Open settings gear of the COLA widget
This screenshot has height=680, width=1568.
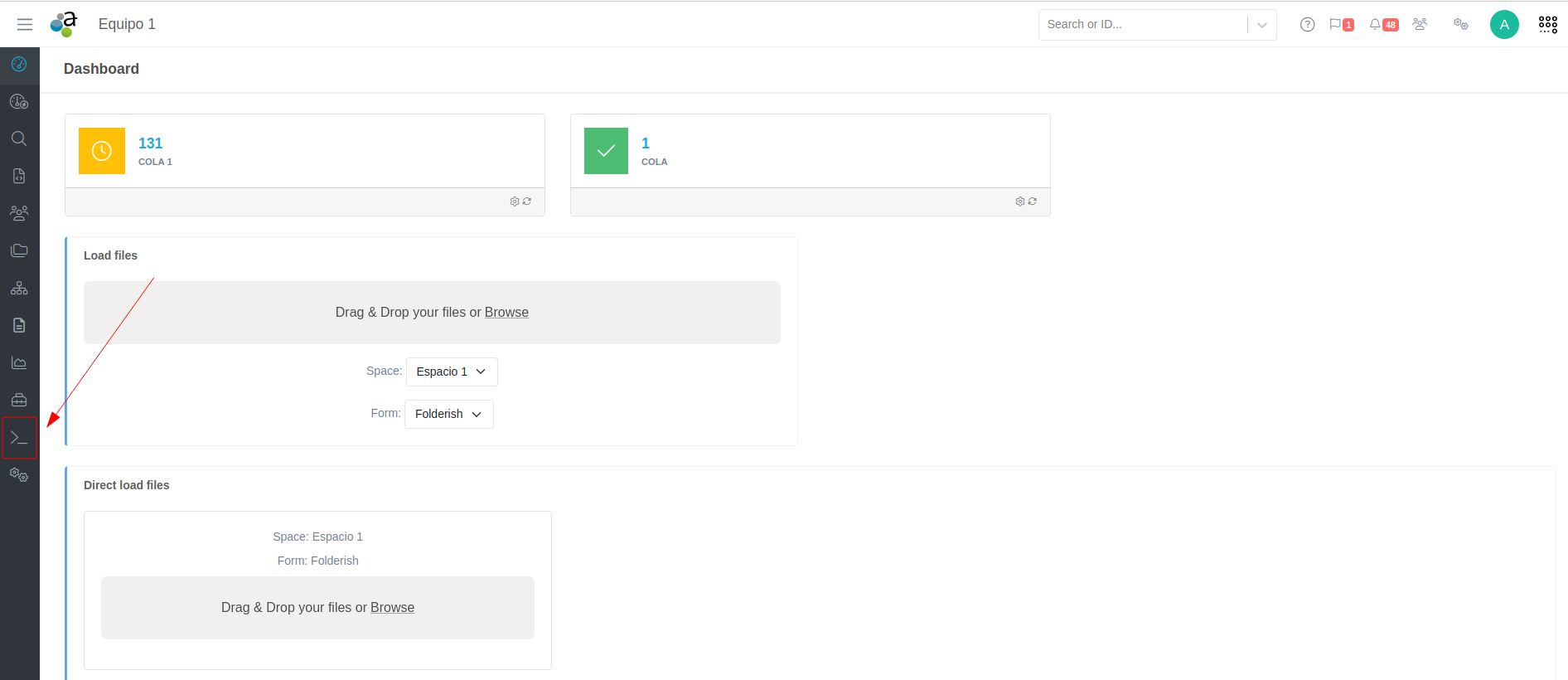coord(1020,202)
